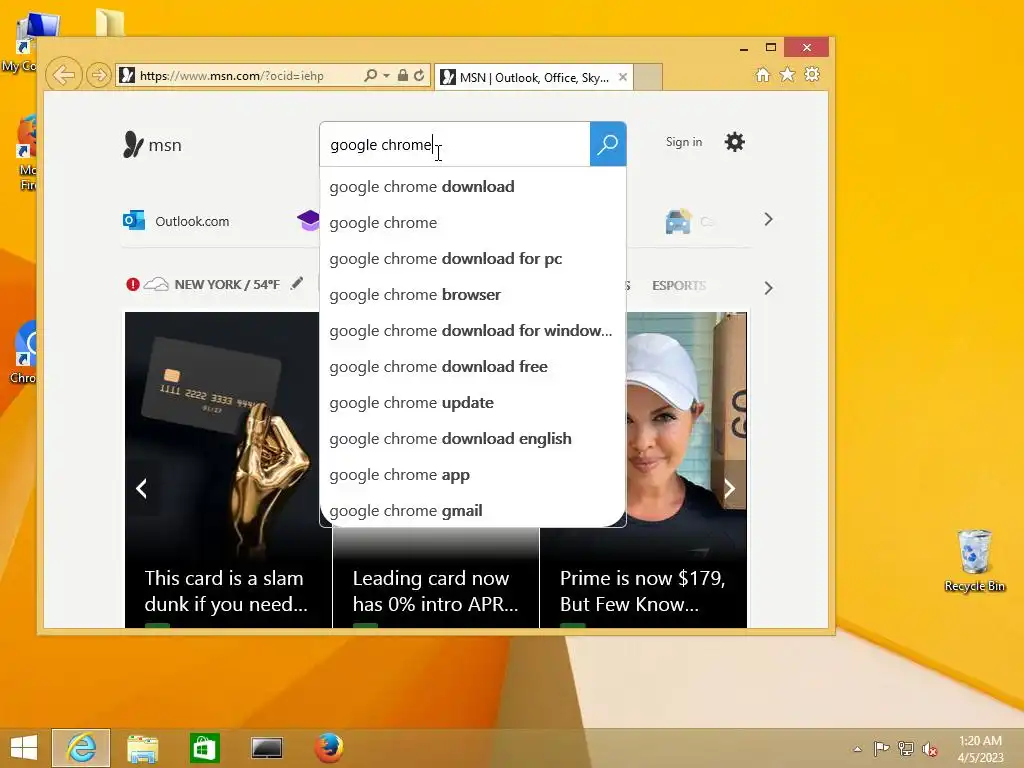Expand news categories with right chevron

point(768,288)
